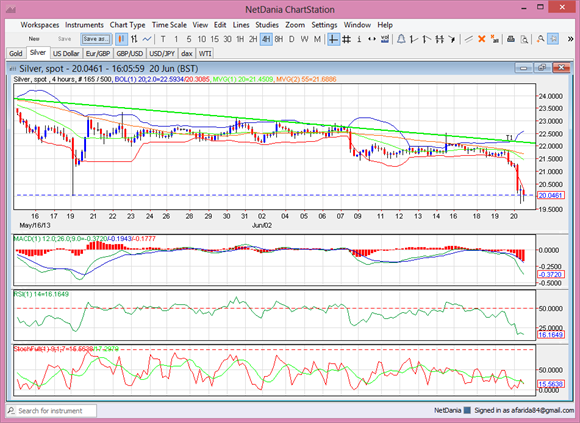Click the Search for instrument field
The width and height of the screenshot is (580, 423).
pyautogui.click(x=51, y=411)
